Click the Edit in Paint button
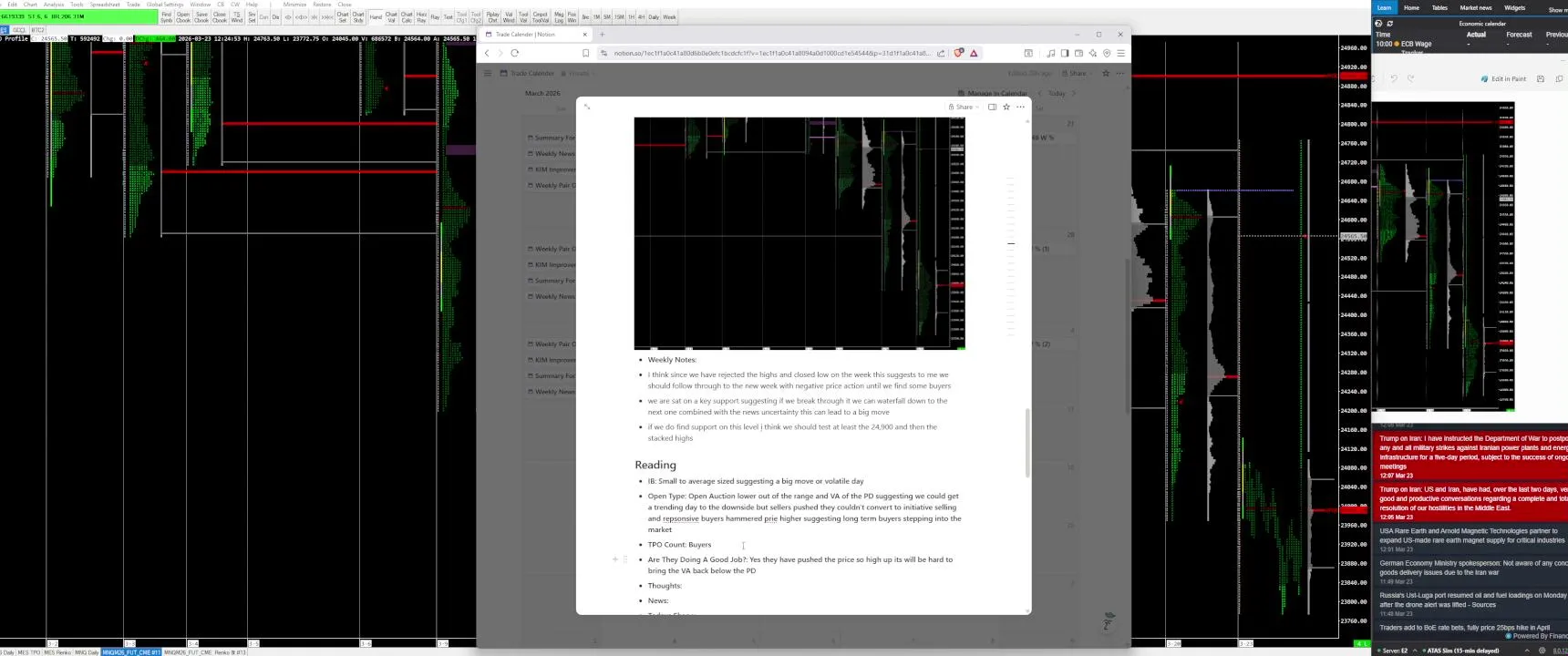1568x656 pixels. pos(1504,78)
